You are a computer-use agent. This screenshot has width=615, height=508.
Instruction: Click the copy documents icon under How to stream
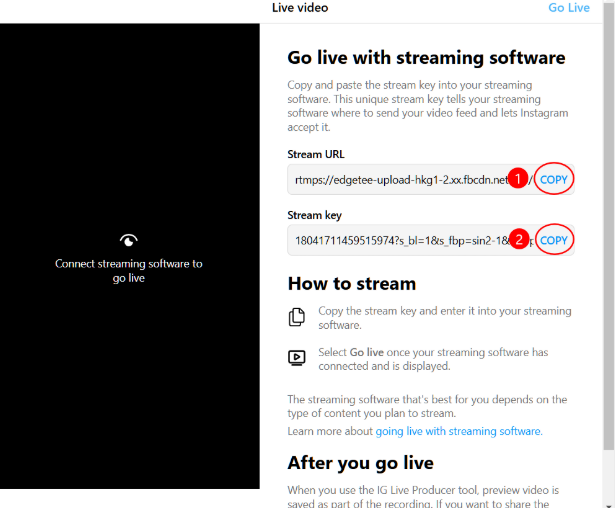coord(297,317)
